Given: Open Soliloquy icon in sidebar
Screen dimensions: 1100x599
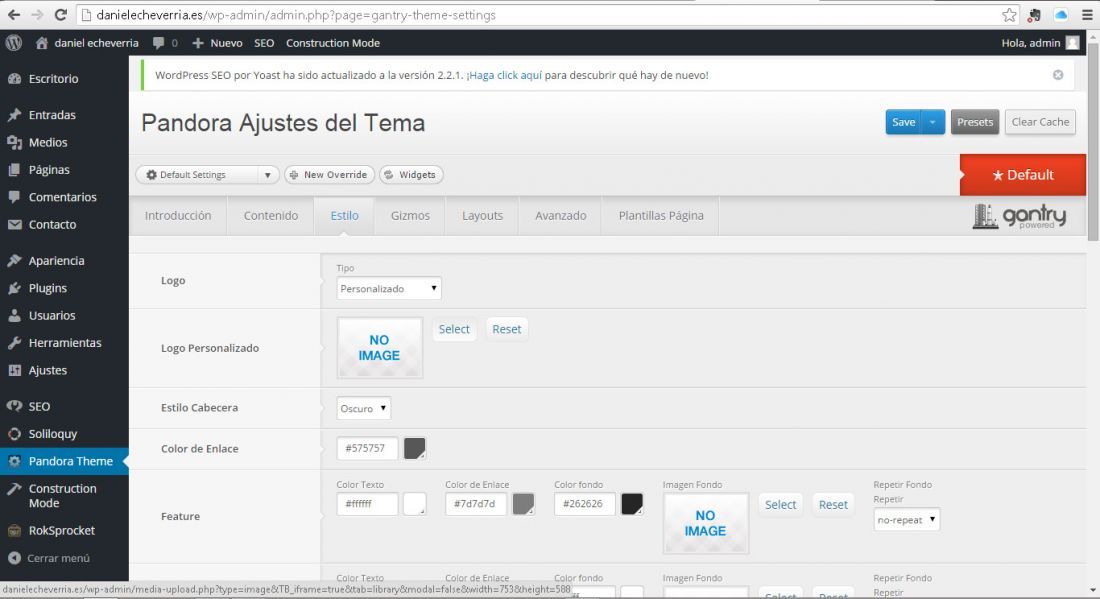Looking at the screenshot, I should click(x=14, y=434).
